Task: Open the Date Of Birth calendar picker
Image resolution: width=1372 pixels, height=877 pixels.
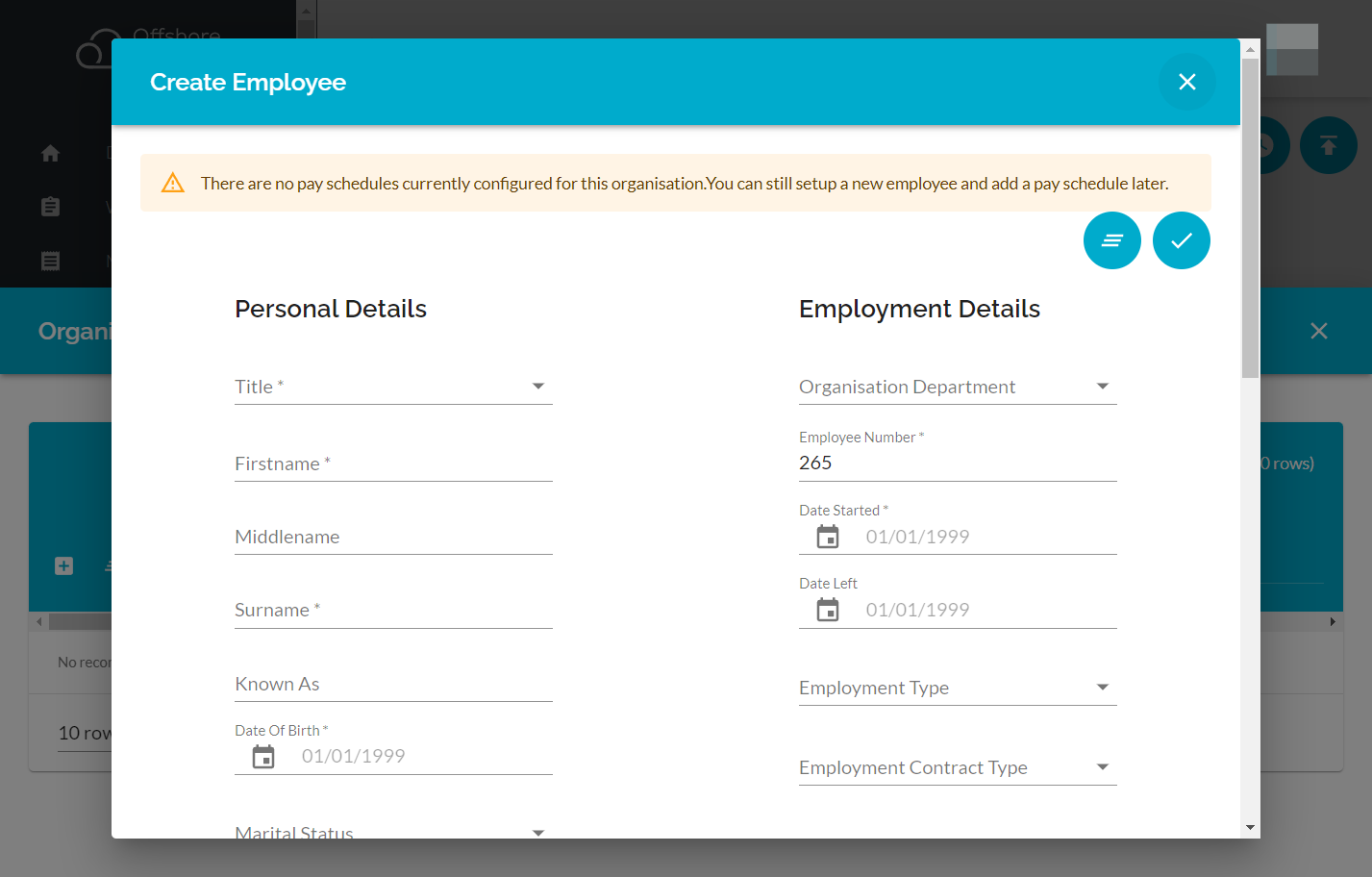Action: [x=263, y=757]
